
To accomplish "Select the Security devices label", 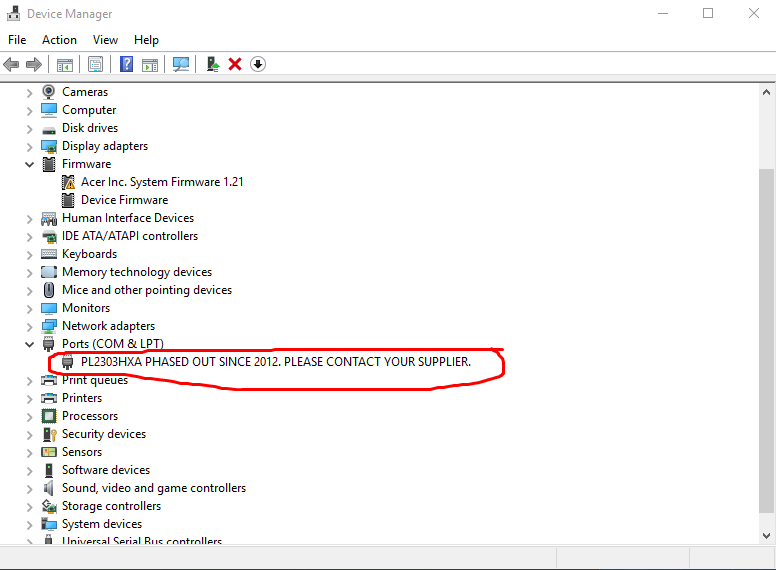I will (x=104, y=434).
